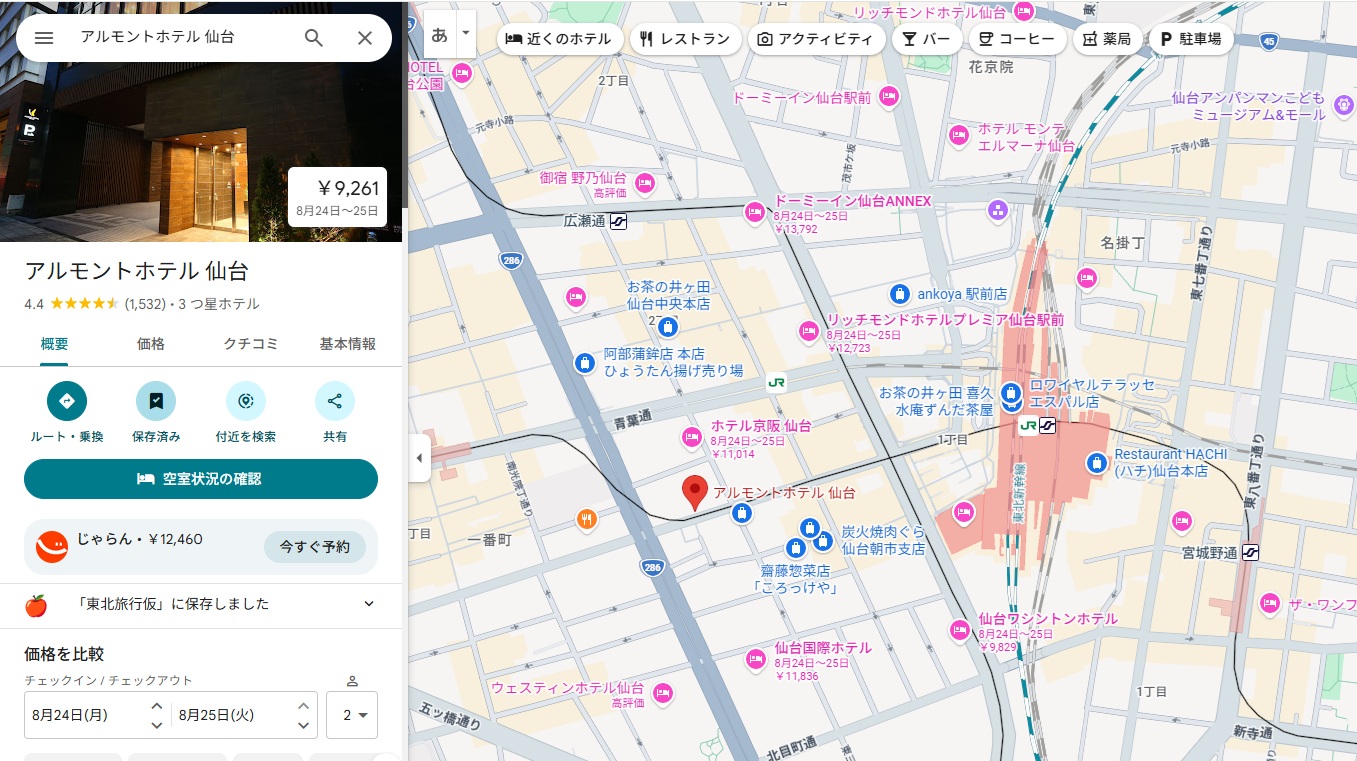Collapse the side panel with the arrow
The width and height of the screenshot is (1357, 761).
[x=419, y=458]
